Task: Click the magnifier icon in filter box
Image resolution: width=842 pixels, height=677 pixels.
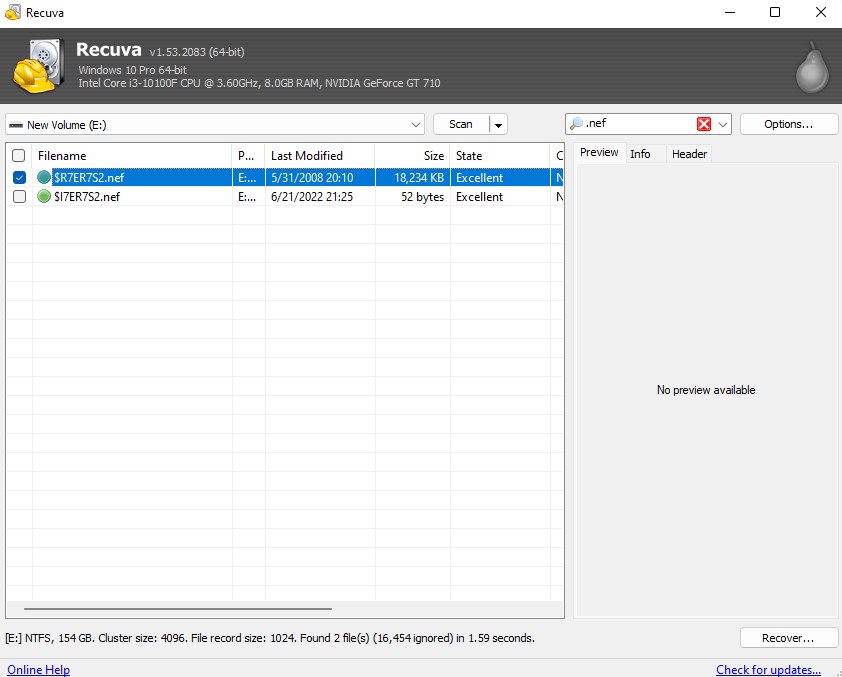Action: click(576, 124)
